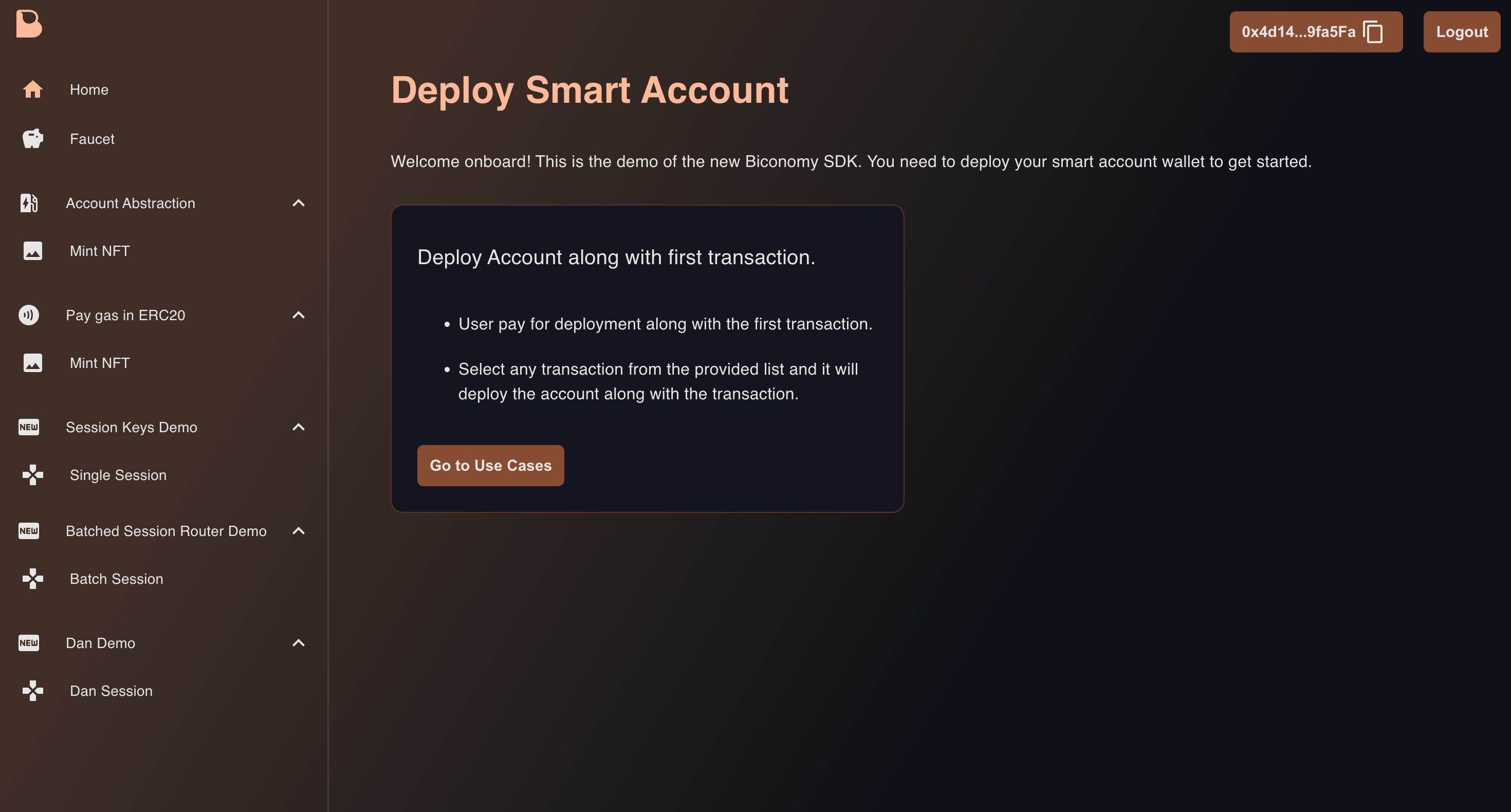Click the Deploy Smart Account heading
The image size is (1511, 812).
coord(589,90)
